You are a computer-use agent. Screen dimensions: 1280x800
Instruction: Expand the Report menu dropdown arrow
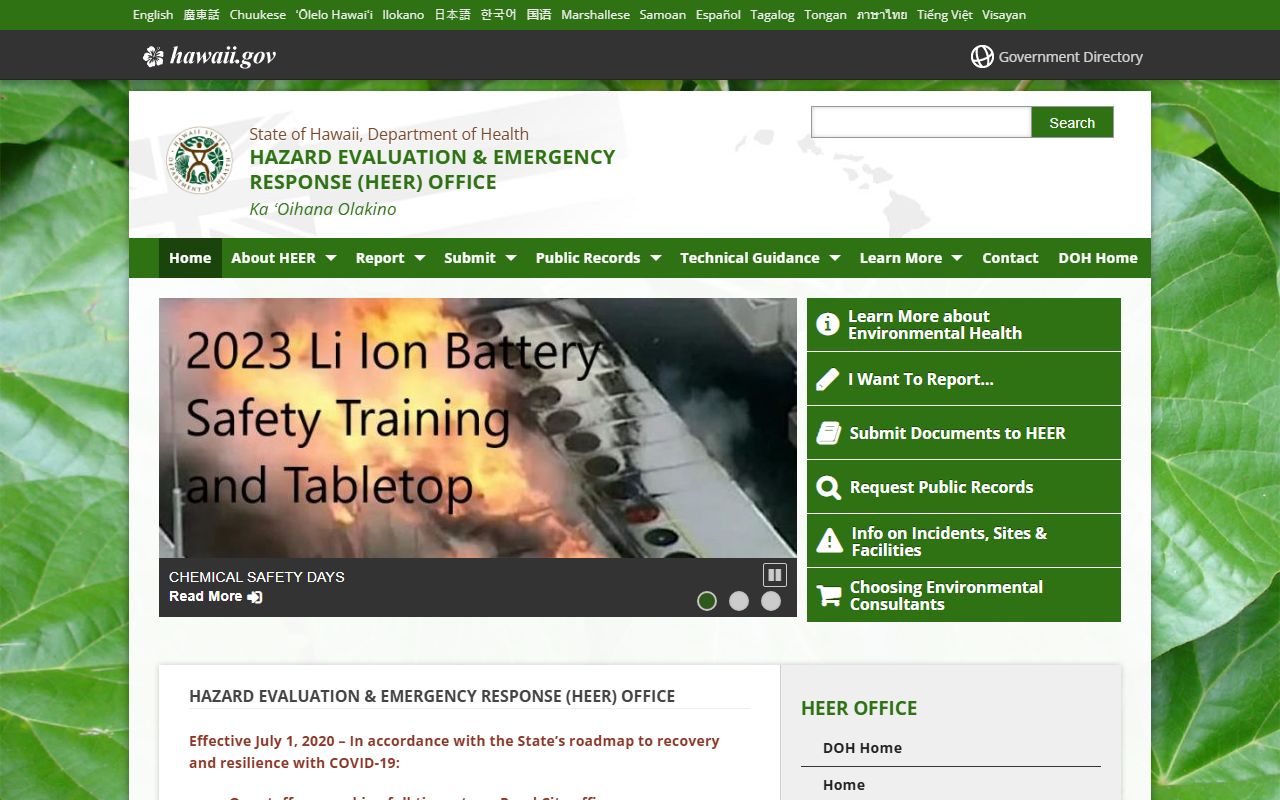tap(420, 258)
